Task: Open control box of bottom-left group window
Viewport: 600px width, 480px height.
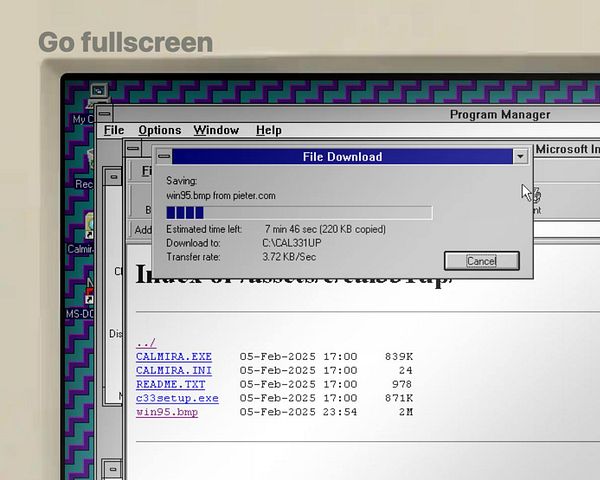Action: (x=113, y=469)
